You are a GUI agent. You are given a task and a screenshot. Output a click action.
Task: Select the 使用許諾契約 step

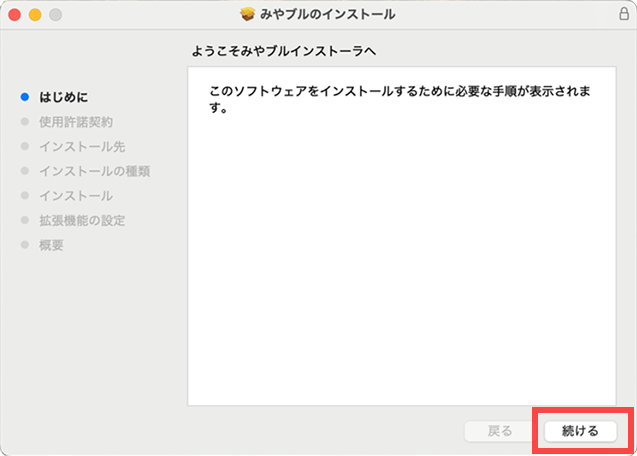click(76, 122)
